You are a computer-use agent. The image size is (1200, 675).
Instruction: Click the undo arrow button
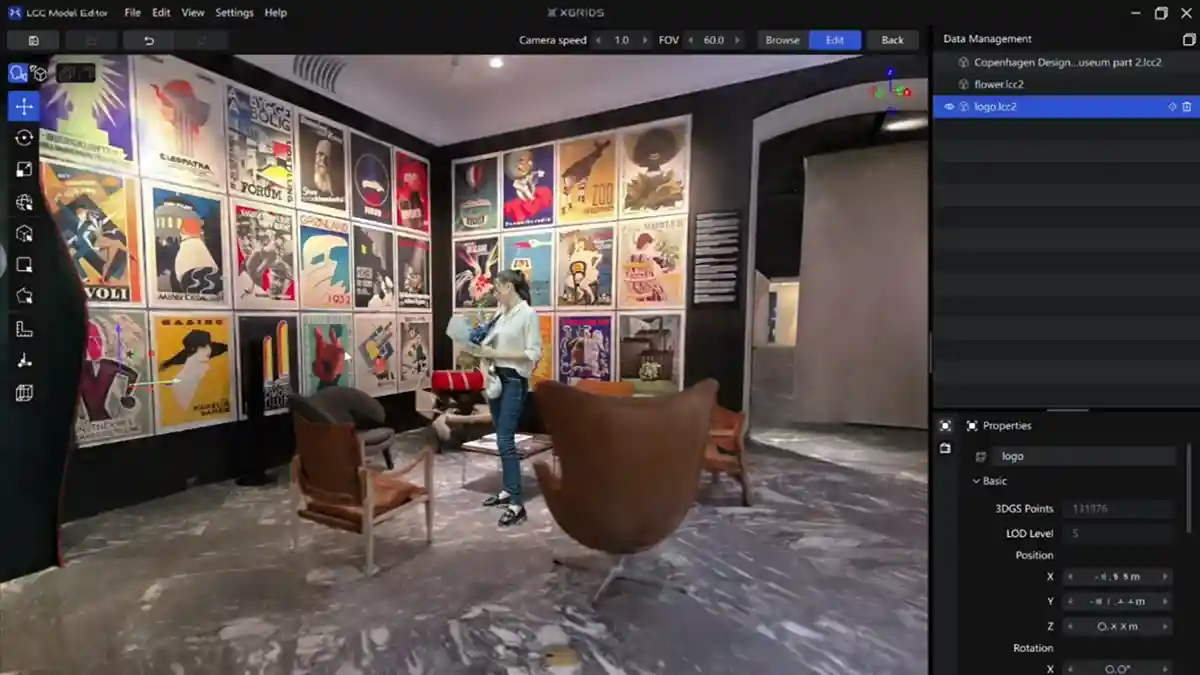(x=148, y=40)
